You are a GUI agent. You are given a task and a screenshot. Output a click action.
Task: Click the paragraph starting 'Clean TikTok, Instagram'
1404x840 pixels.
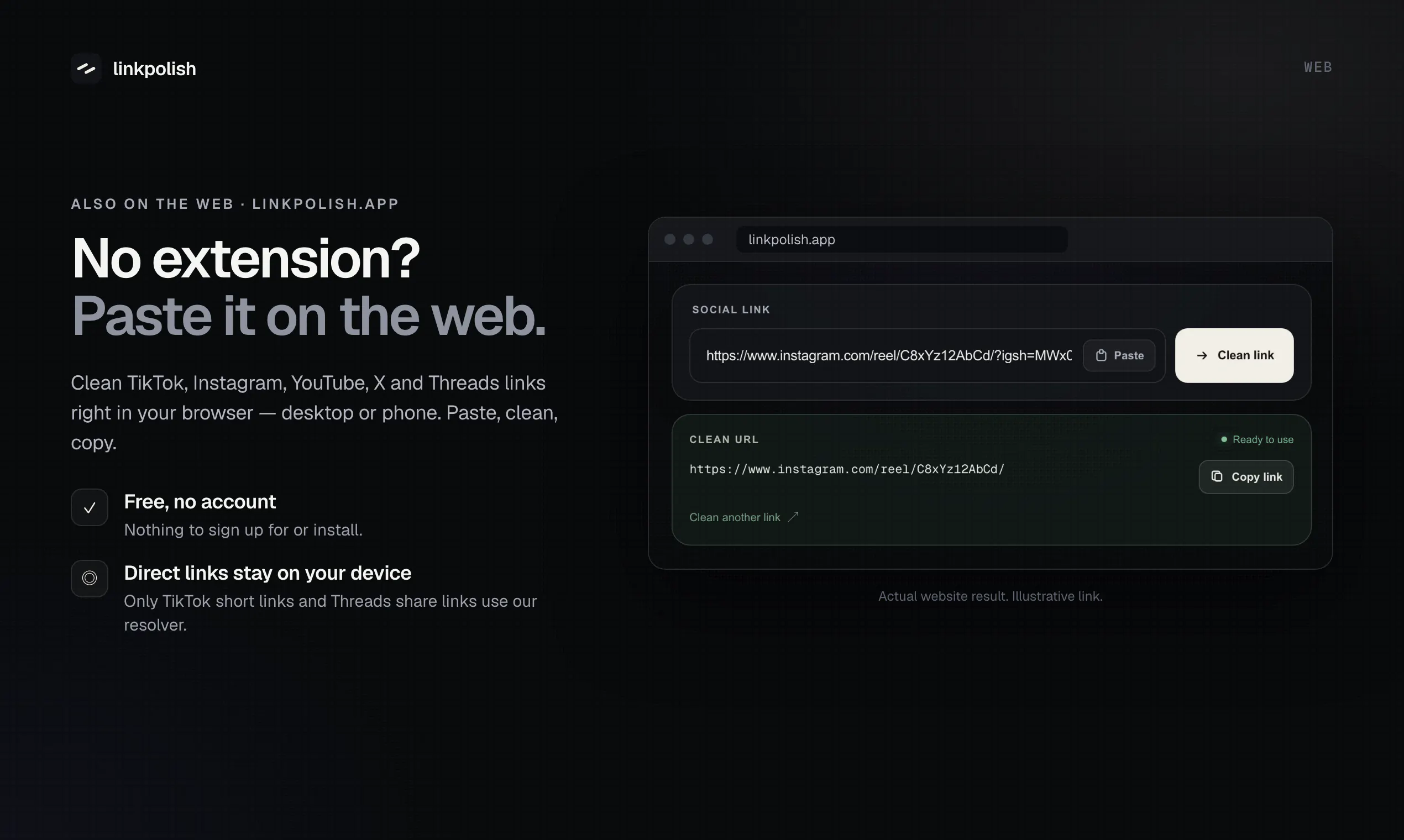[315, 413]
